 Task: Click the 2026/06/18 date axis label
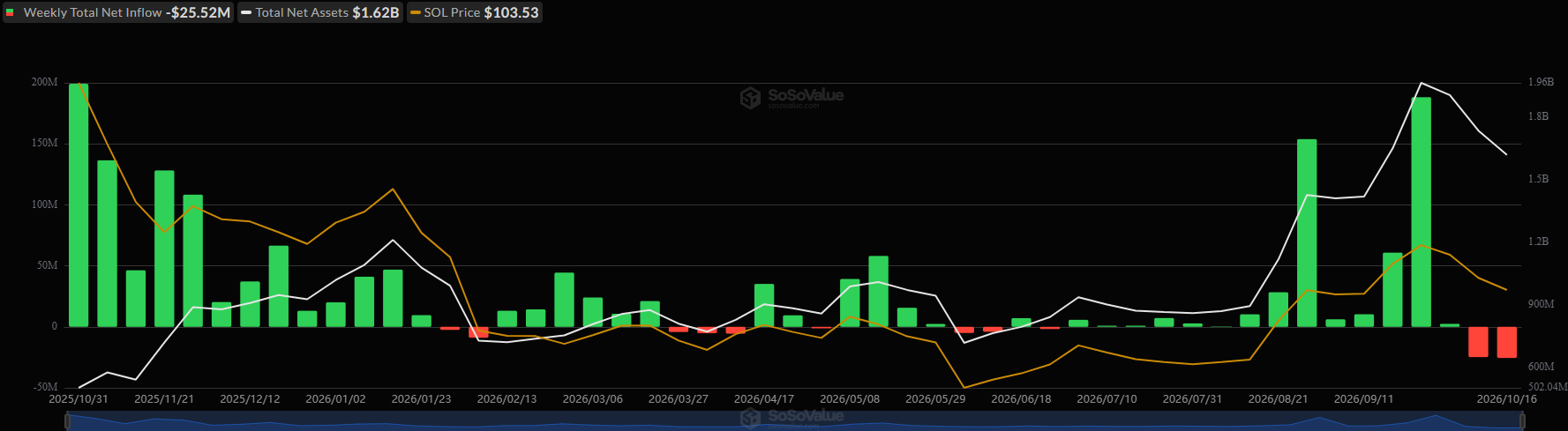point(1021,399)
